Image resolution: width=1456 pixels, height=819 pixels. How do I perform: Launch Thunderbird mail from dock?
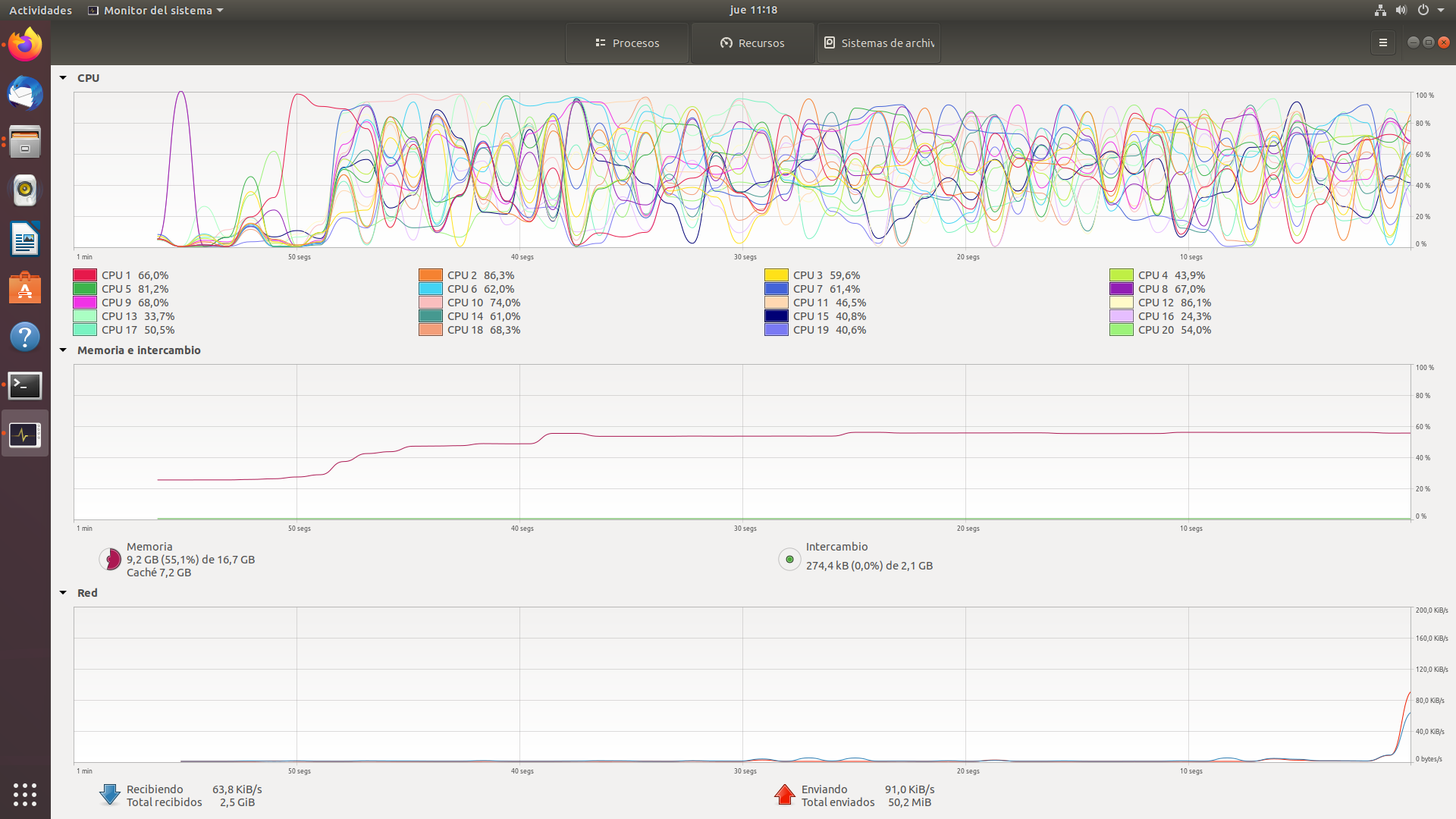25,93
